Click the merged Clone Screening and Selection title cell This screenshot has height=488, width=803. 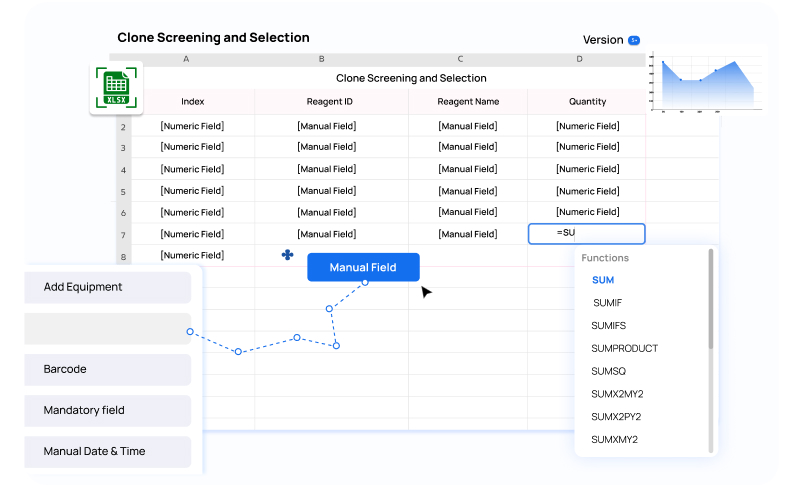click(411, 78)
